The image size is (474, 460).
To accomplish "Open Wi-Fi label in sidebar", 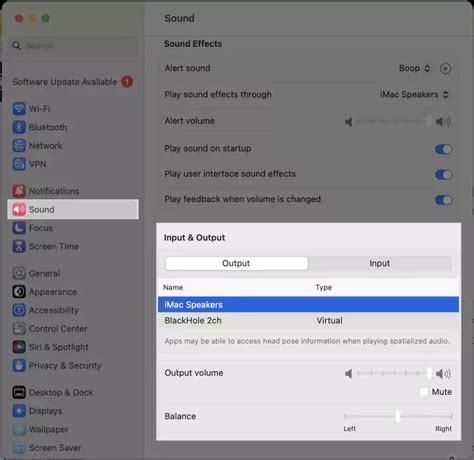I will point(40,109).
